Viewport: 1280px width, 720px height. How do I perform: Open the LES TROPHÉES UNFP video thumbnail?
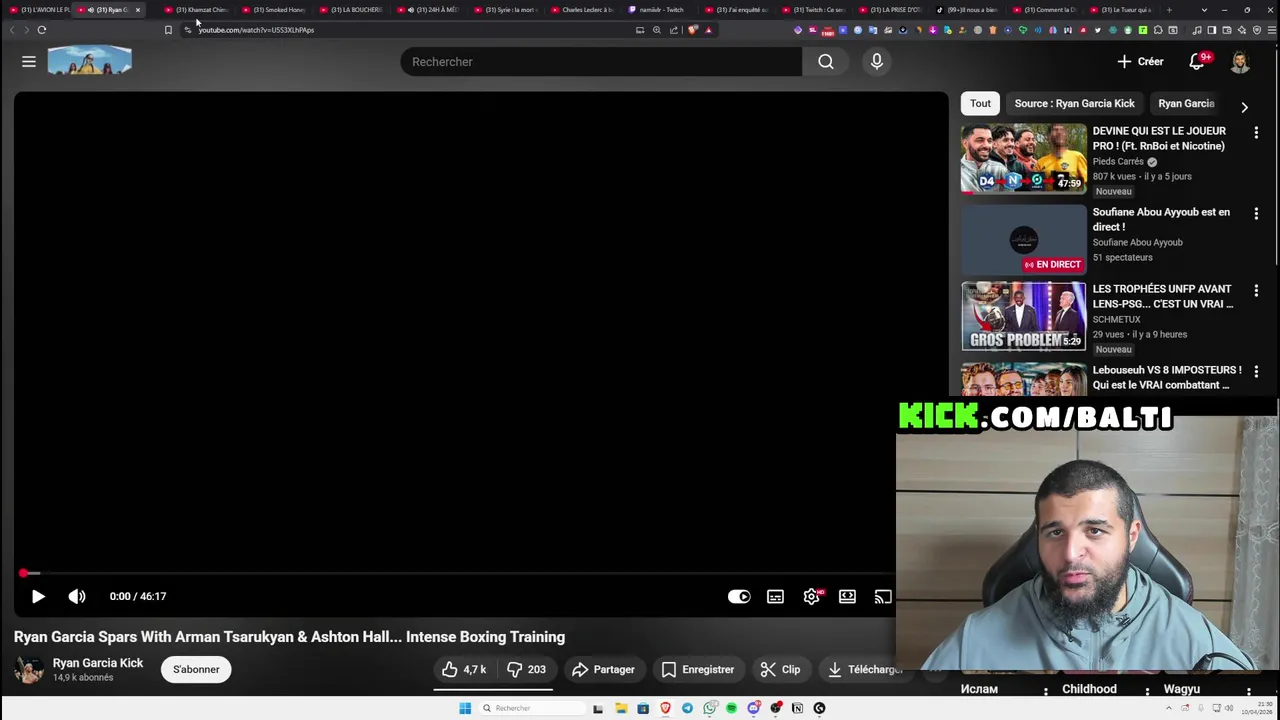coord(1023,316)
